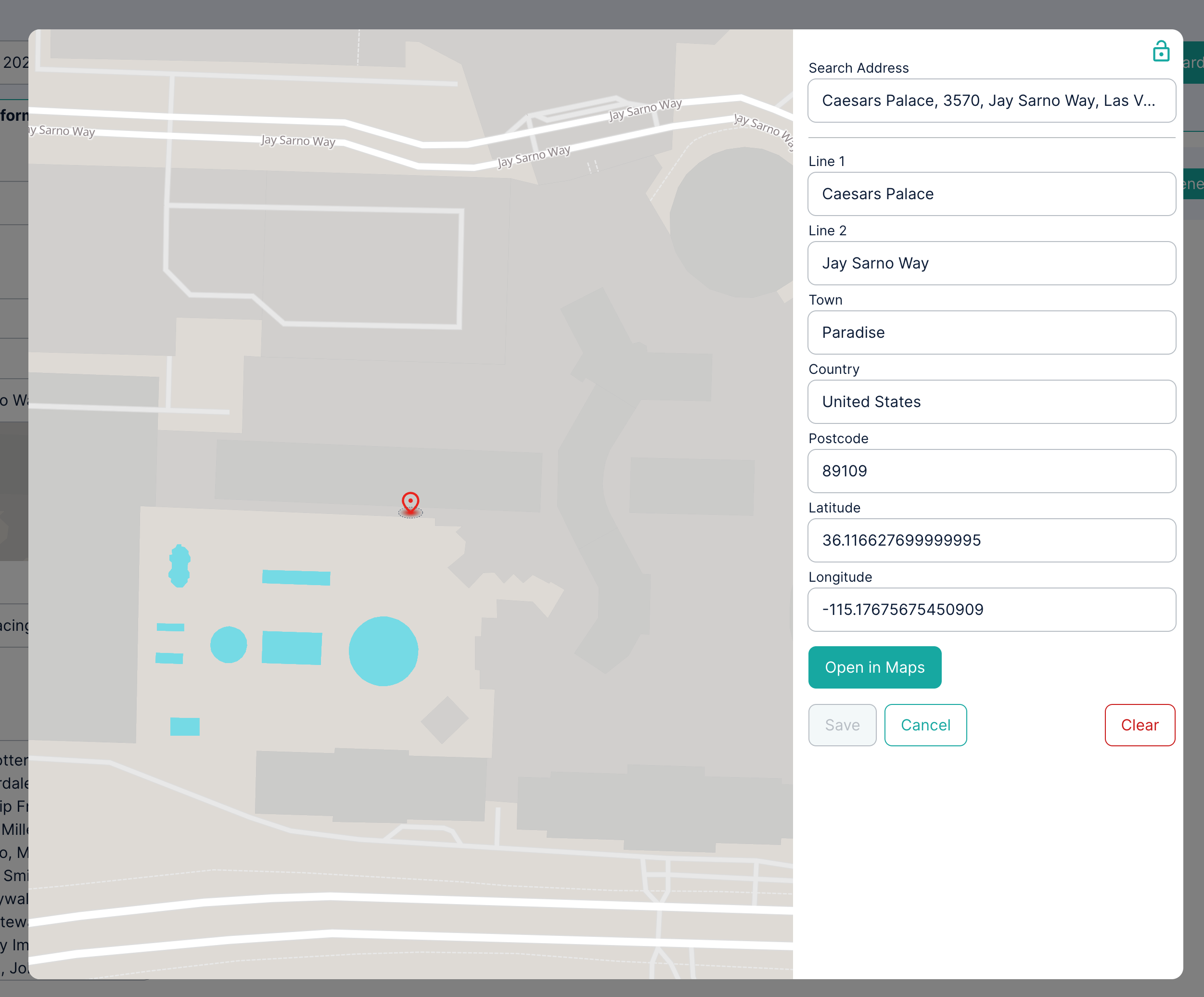This screenshot has height=997, width=1204.
Task: Edit the Line 1 field showing Caesars Palace
Action: click(x=991, y=194)
